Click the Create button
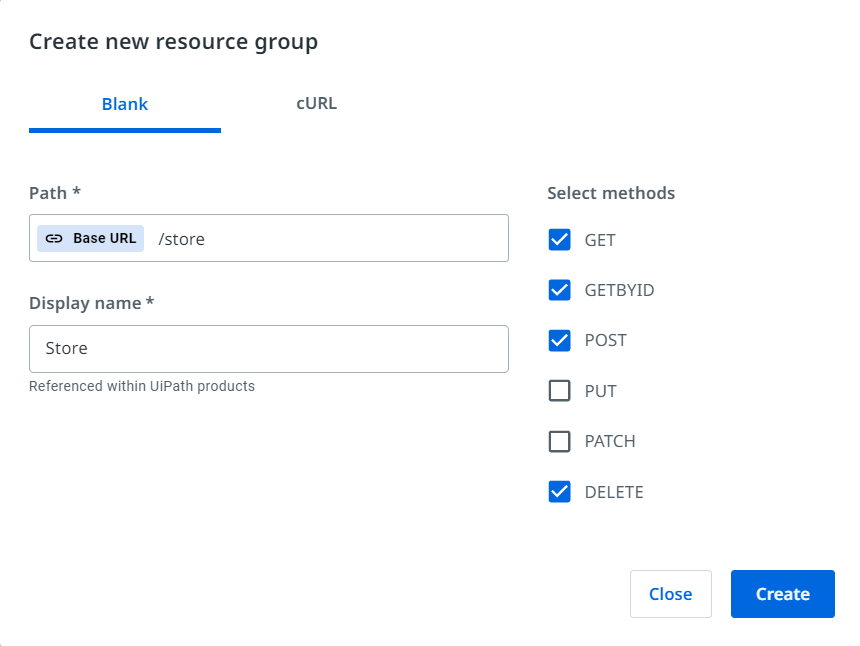Screen dimensions: 860x646 coord(783,594)
